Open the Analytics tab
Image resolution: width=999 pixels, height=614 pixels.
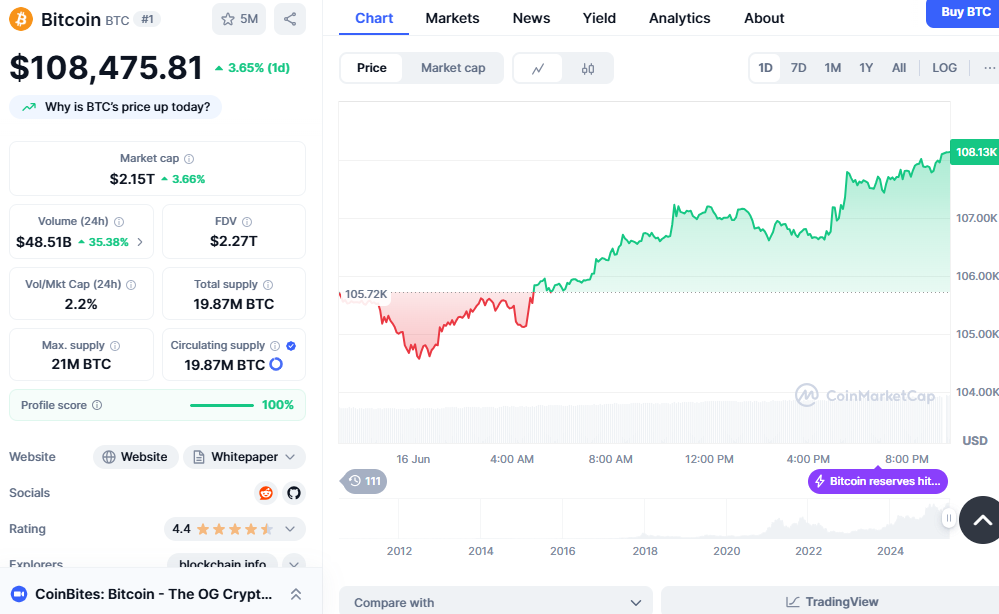(679, 18)
